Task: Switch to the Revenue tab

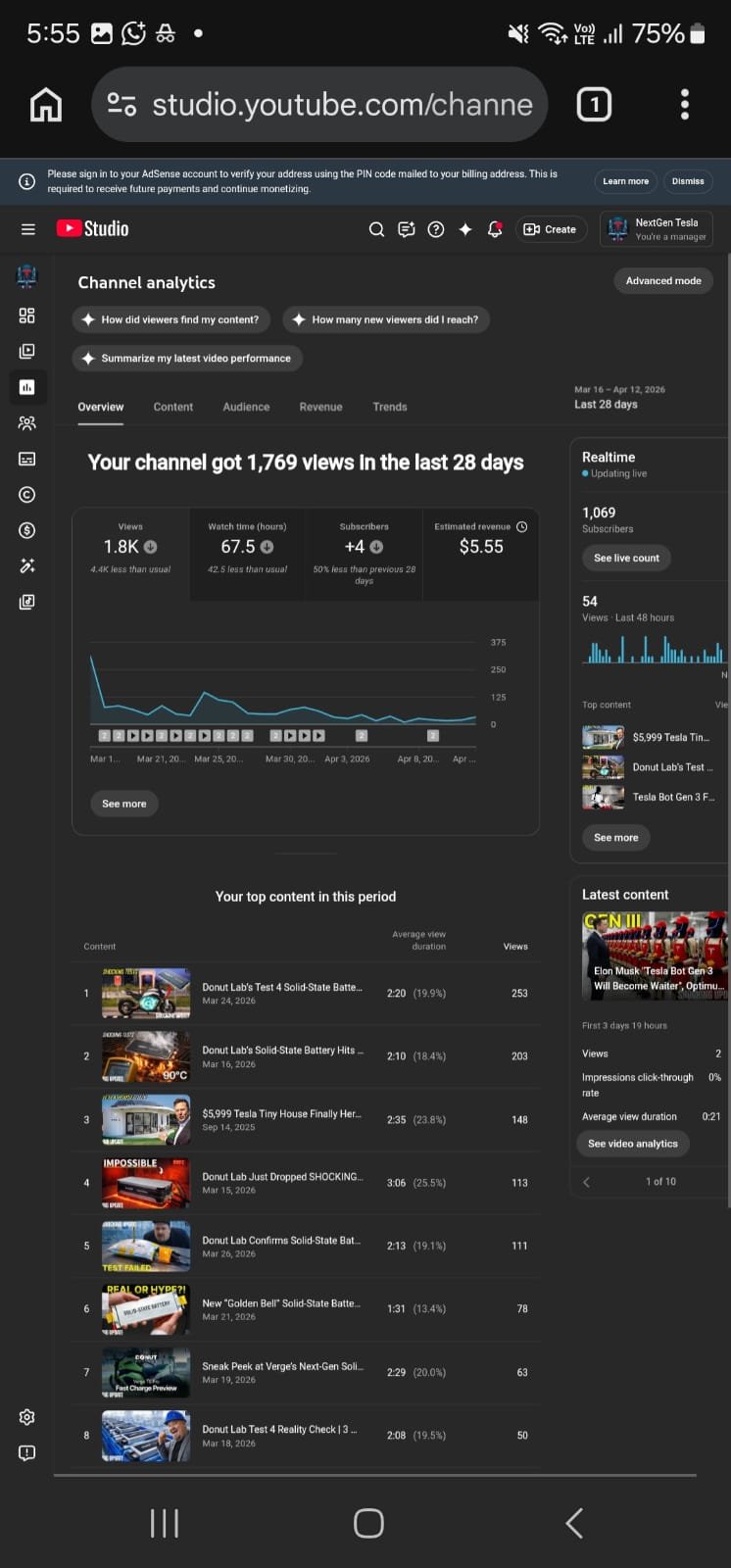Action: click(320, 407)
